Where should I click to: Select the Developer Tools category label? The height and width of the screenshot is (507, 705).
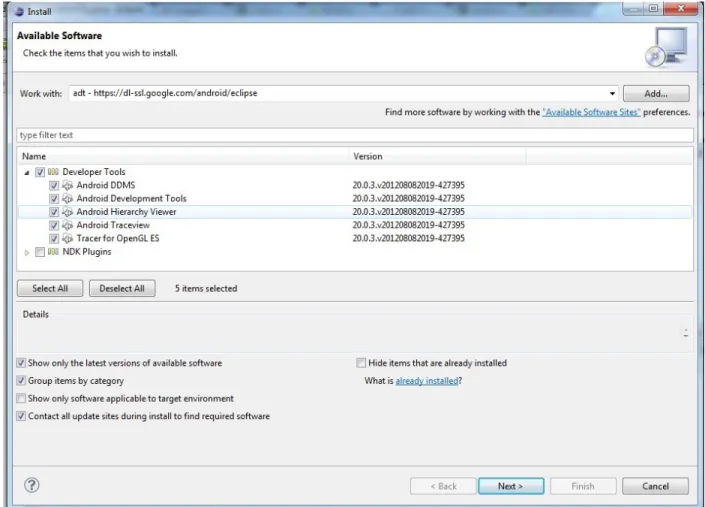coord(94,172)
